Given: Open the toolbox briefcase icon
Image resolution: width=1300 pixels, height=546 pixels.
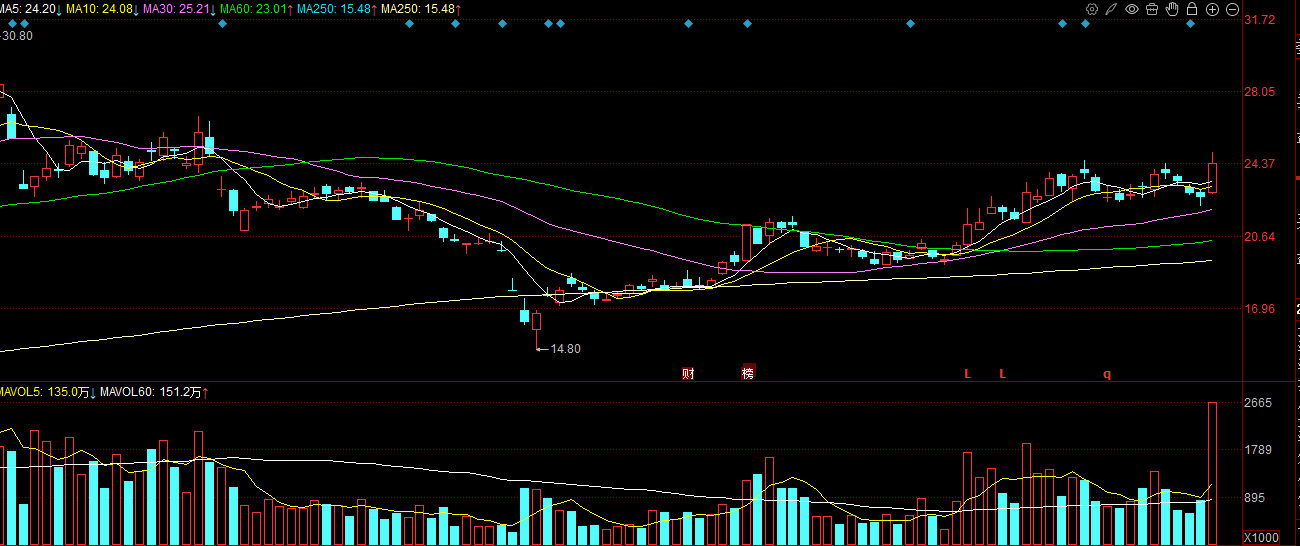Looking at the screenshot, I should tap(1151, 9).
